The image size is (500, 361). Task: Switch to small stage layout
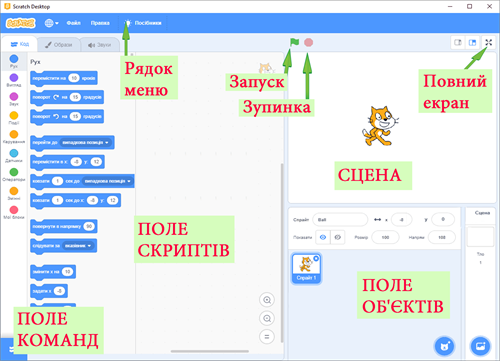click(458, 43)
